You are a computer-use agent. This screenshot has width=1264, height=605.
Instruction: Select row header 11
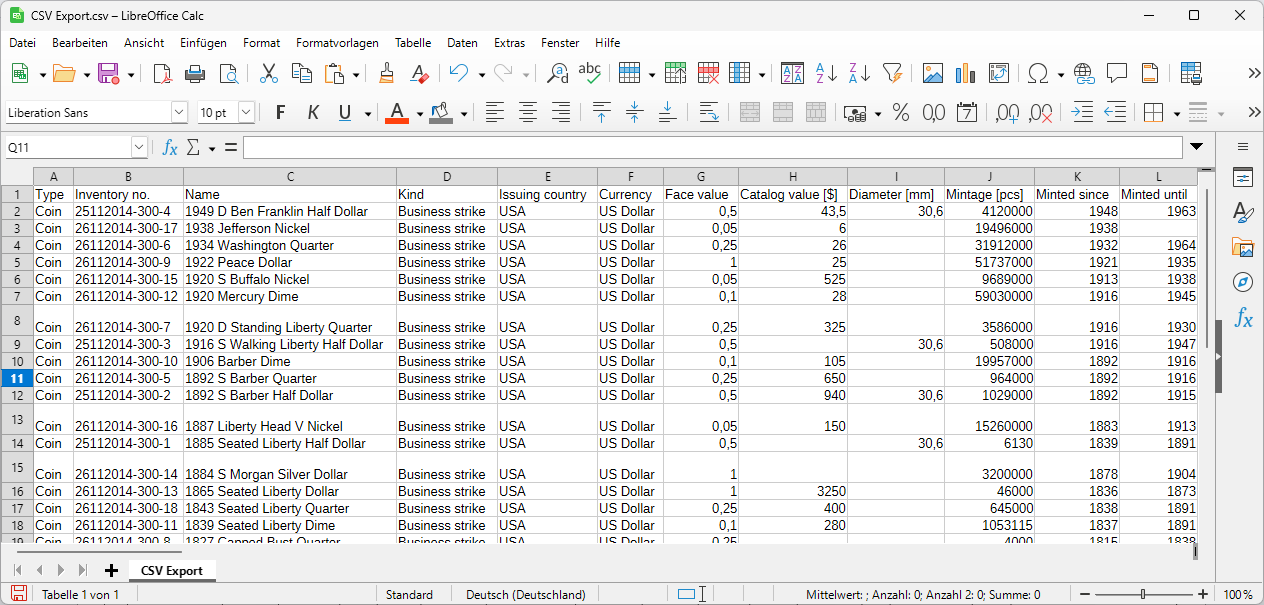[x=17, y=378]
